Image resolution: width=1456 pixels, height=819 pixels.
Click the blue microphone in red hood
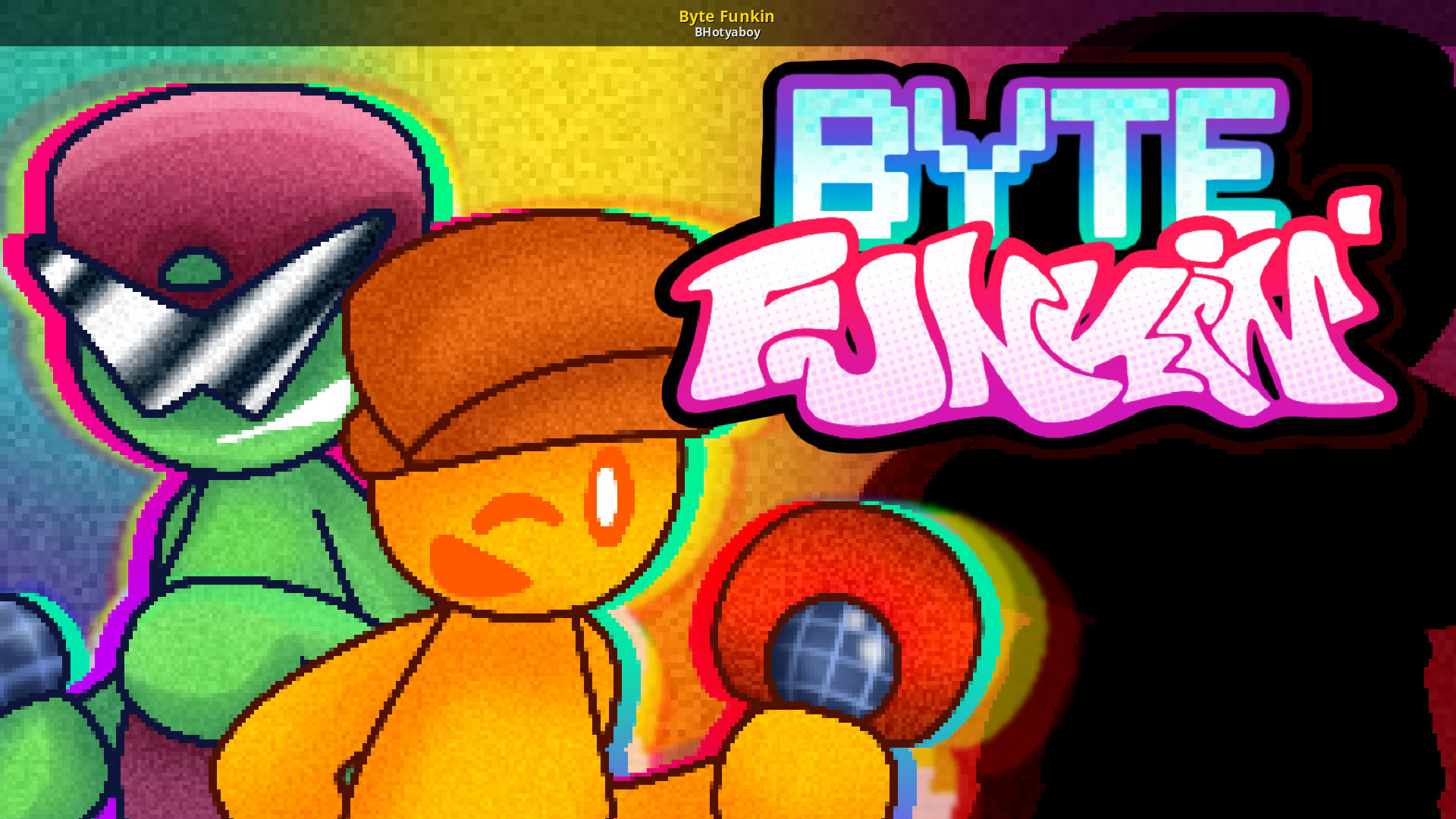pyautogui.click(x=834, y=656)
